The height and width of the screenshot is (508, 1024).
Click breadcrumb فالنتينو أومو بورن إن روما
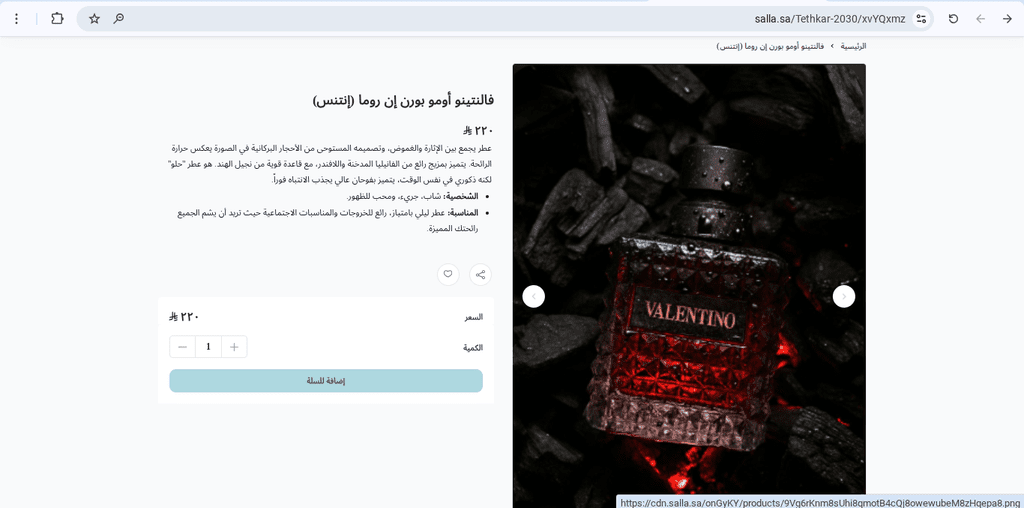[x=770, y=46]
